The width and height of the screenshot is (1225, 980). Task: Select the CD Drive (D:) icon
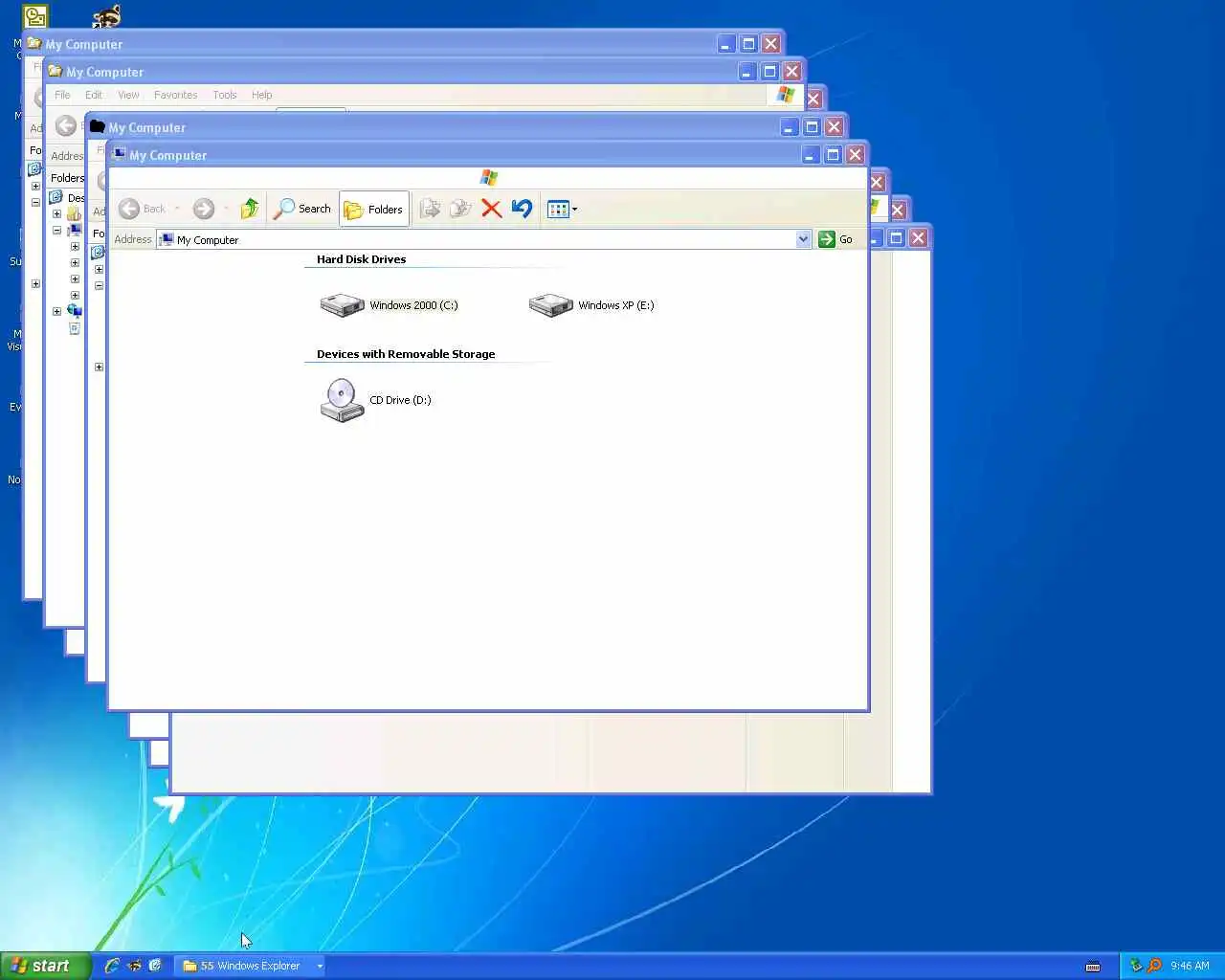click(x=375, y=400)
